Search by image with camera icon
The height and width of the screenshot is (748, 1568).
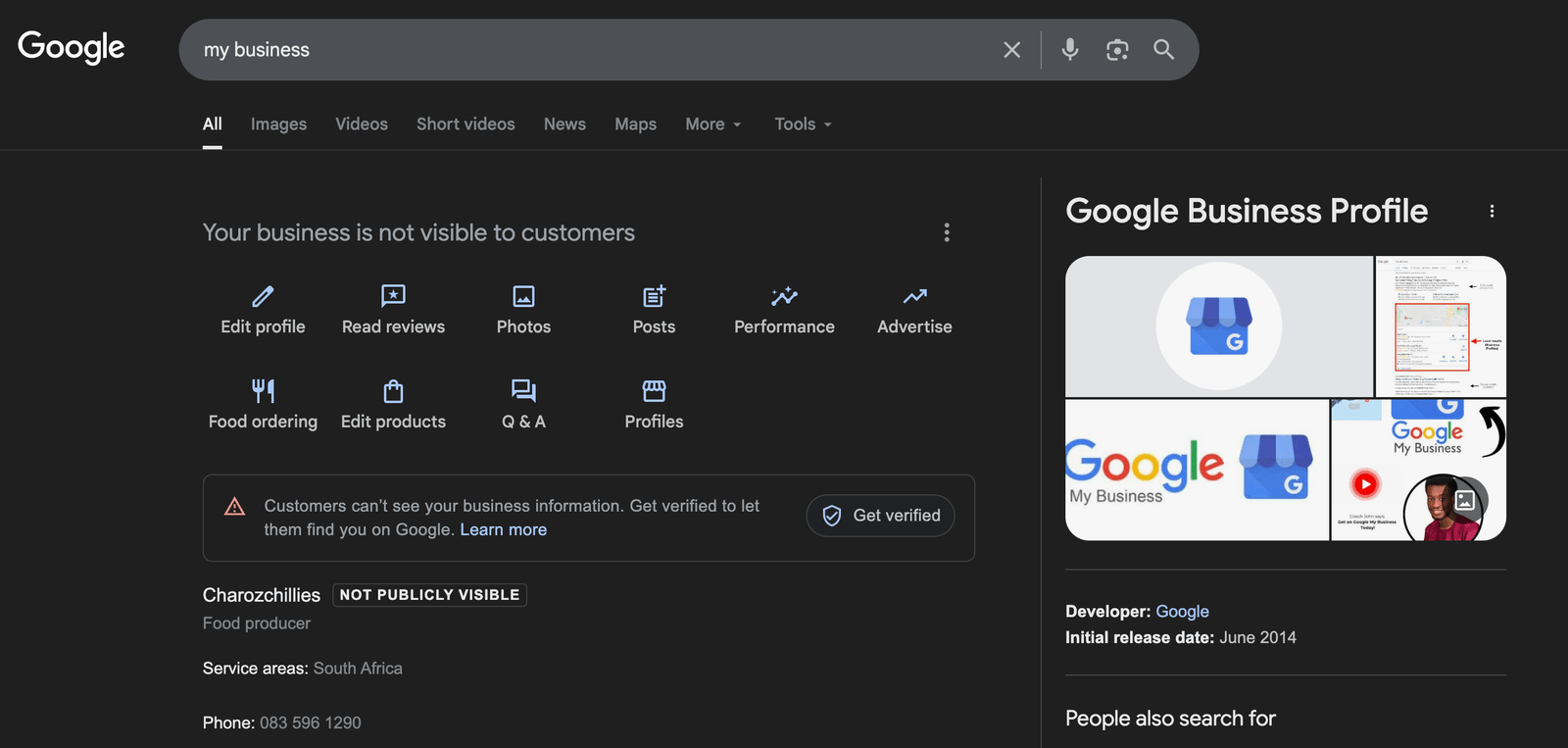click(1117, 50)
